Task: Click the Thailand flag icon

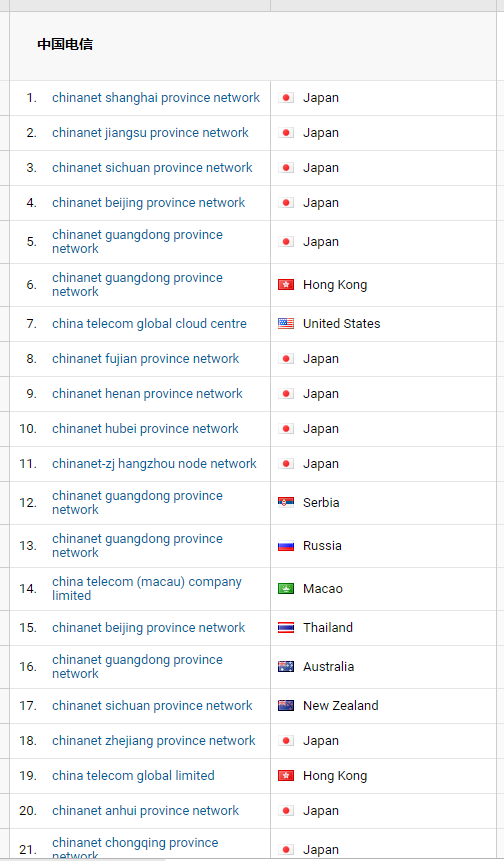Action: (286, 627)
